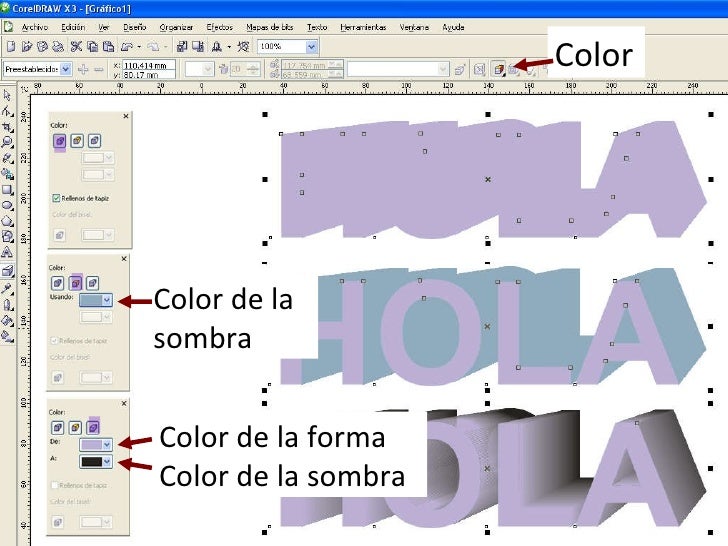Open the Efectos menu
Screen dimensions: 728x546
tap(220, 27)
